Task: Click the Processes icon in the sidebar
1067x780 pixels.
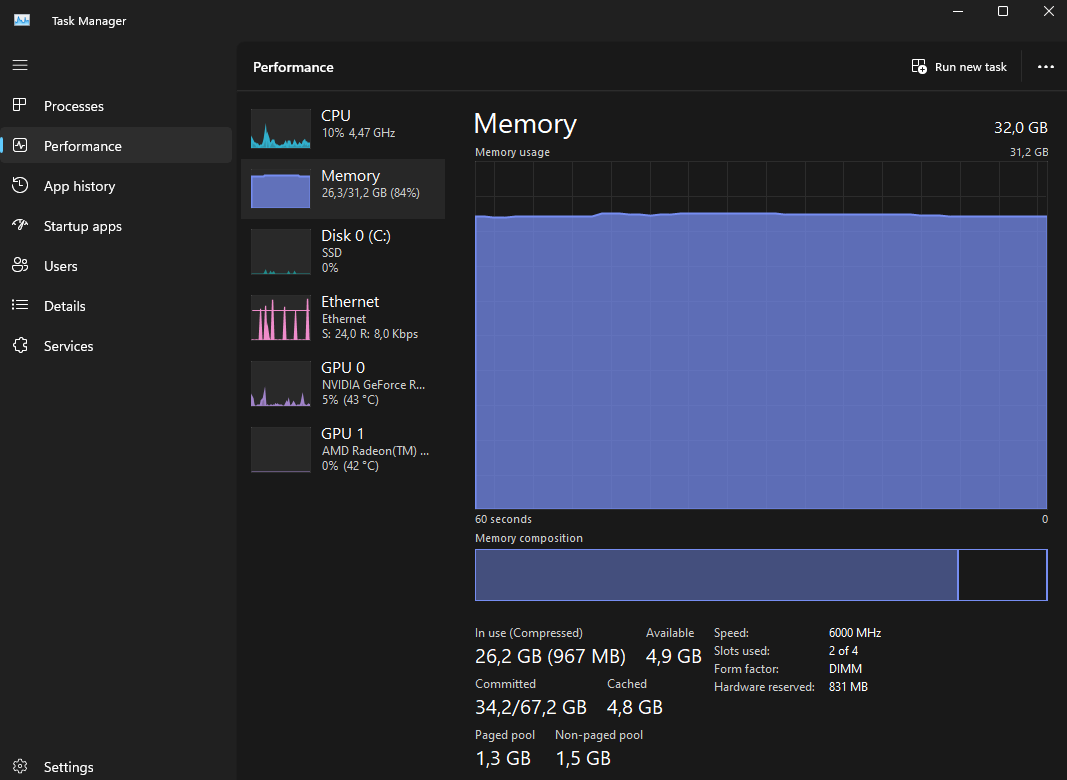Action: [x=20, y=105]
